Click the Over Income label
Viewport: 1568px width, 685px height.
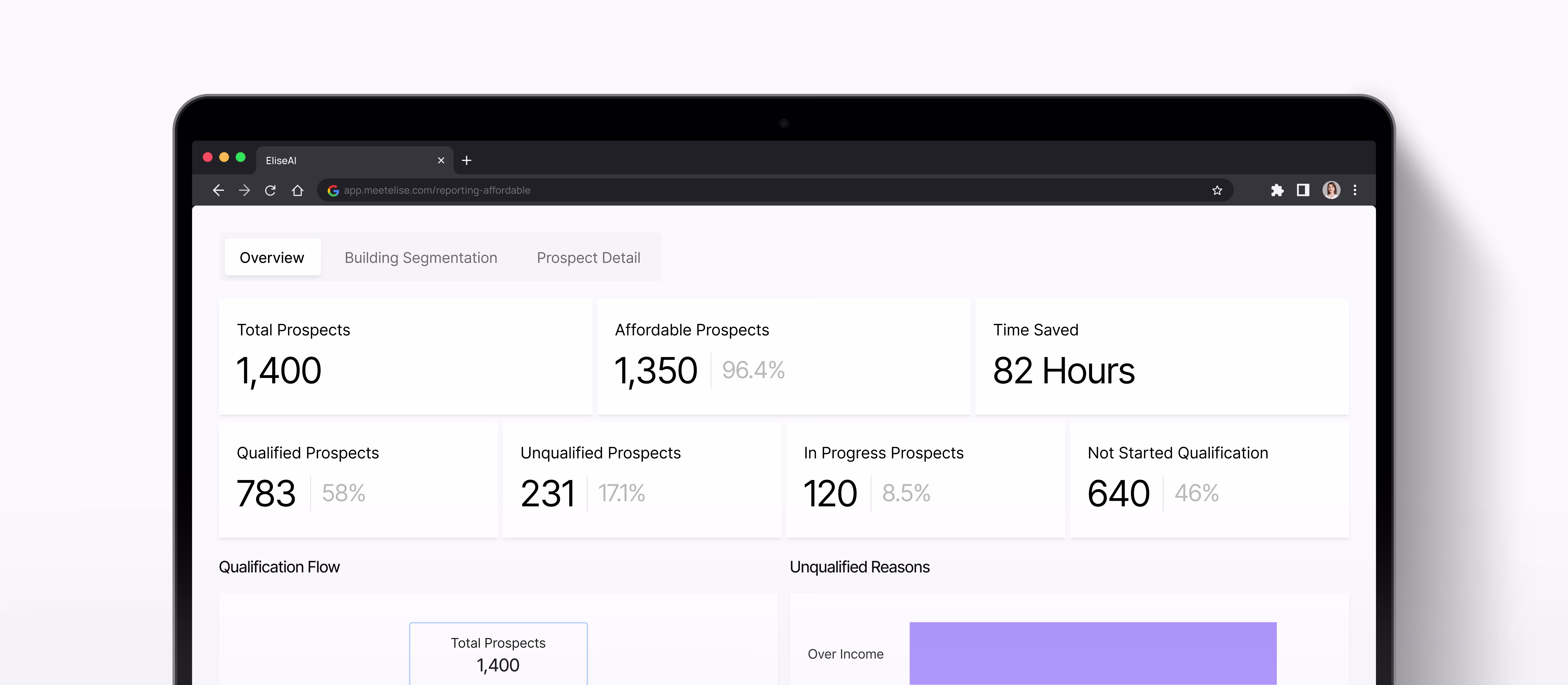(845, 654)
